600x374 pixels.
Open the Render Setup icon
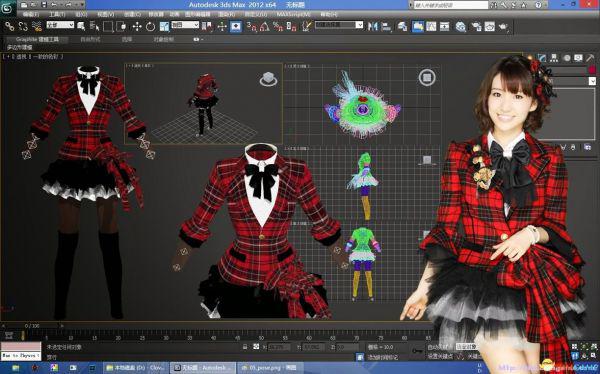click(476, 26)
